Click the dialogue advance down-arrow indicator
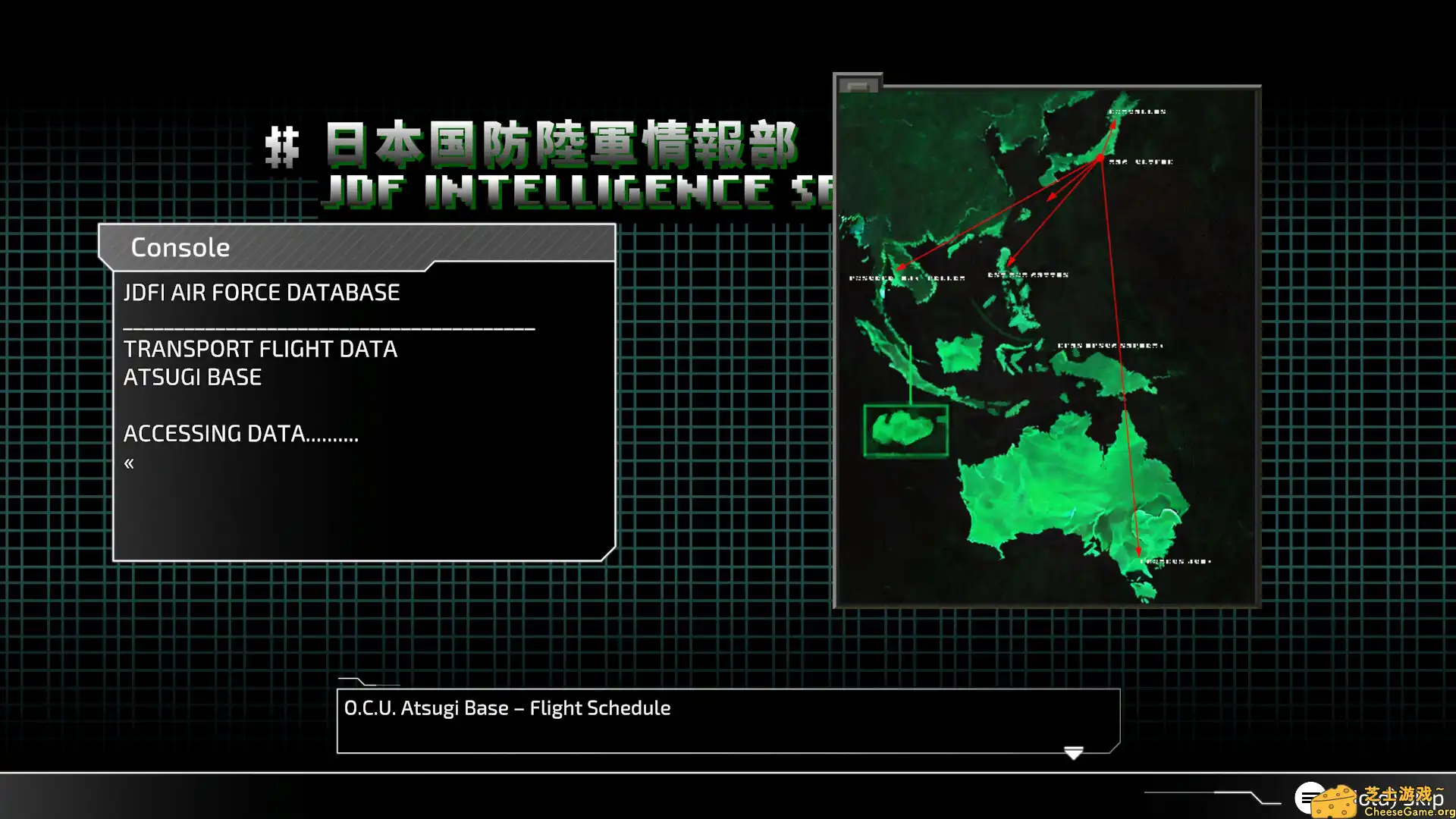The image size is (1456, 819). pos(1073,752)
